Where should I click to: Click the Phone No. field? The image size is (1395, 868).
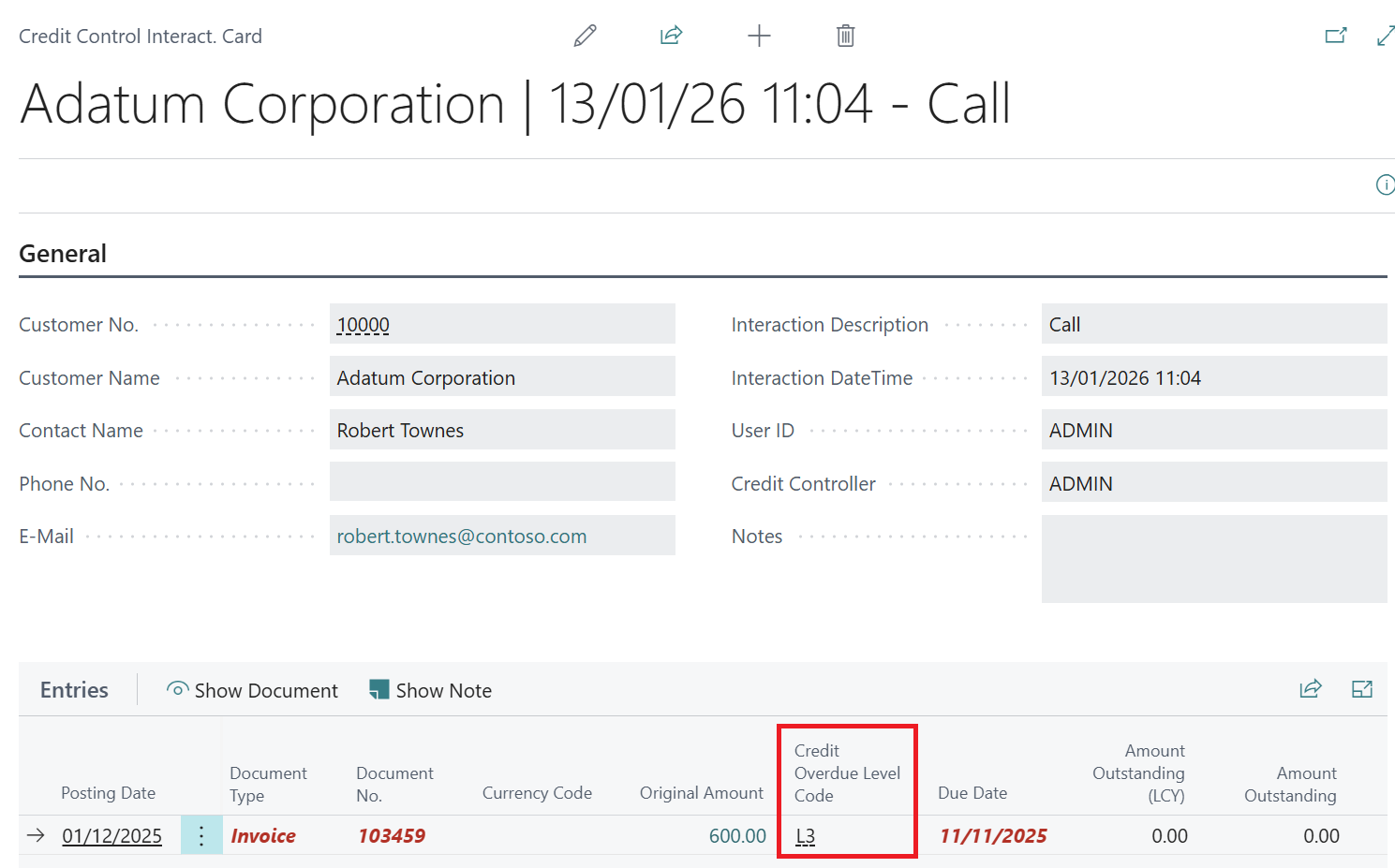click(502, 482)
